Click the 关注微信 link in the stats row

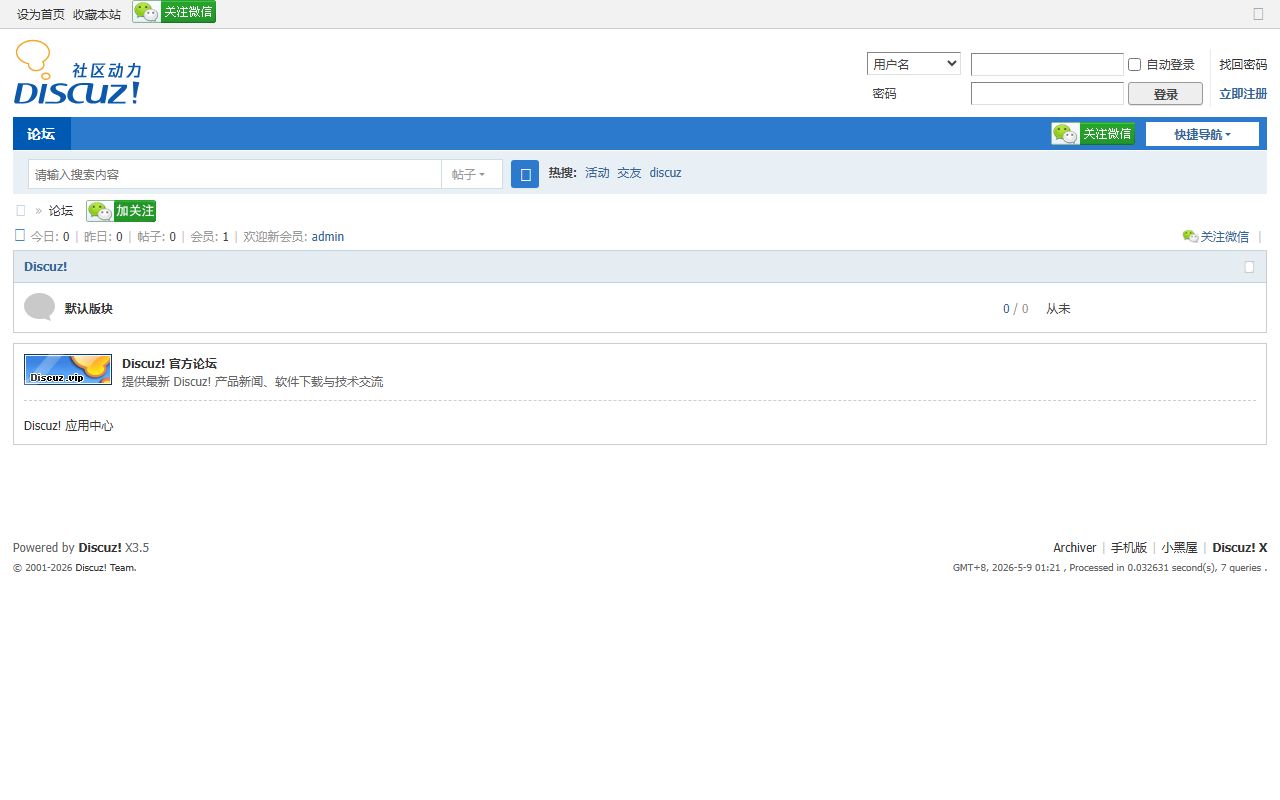pos(1216,237)
